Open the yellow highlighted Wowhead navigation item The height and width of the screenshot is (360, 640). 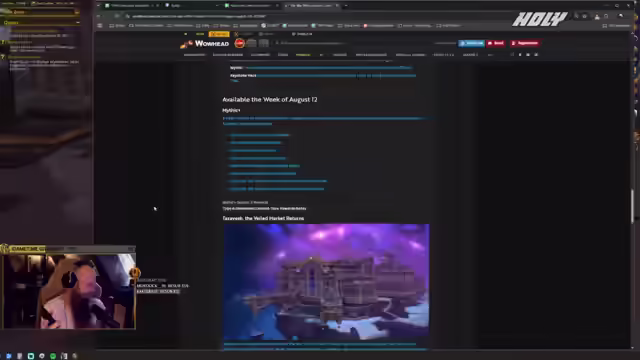coord(303,54)
